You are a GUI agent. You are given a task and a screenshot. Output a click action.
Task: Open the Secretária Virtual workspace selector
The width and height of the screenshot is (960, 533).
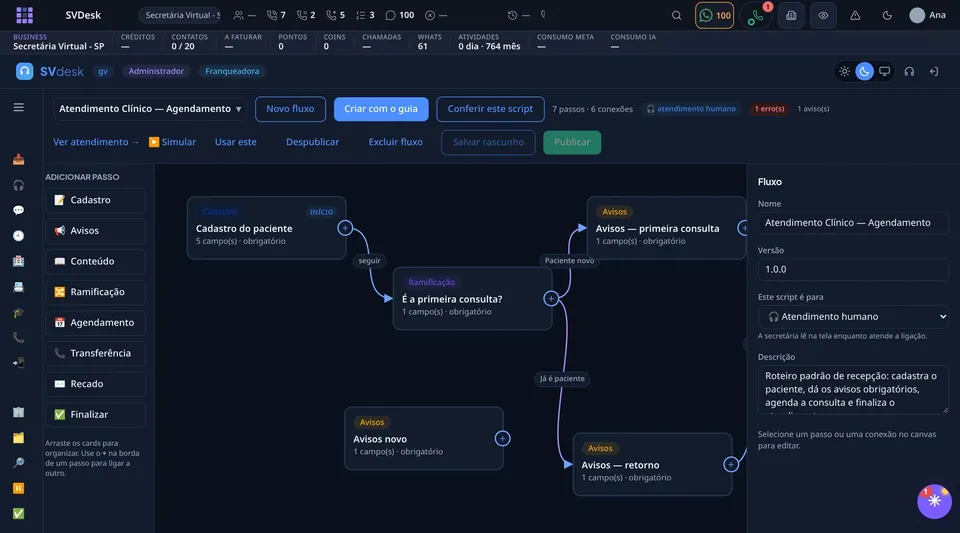tap(180, 15)
